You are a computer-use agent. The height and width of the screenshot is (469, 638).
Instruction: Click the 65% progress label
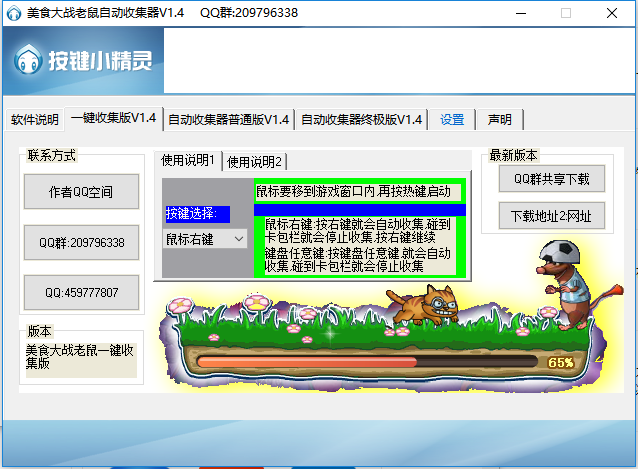click(561, 362)
